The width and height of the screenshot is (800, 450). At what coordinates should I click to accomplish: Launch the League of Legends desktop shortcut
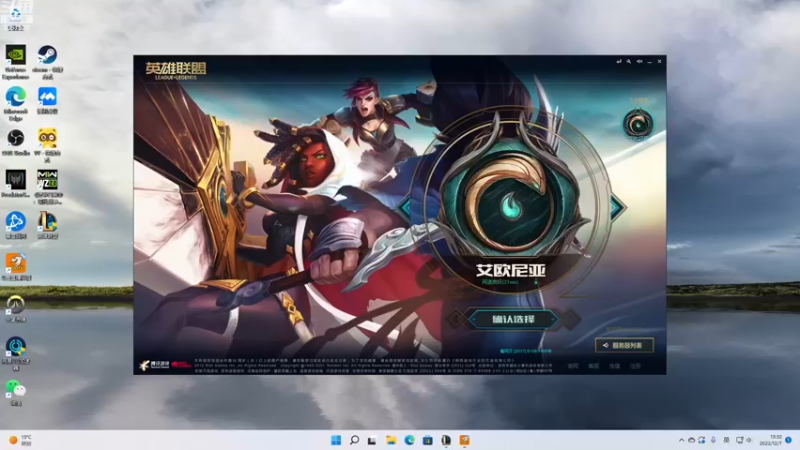coord(47,226)
